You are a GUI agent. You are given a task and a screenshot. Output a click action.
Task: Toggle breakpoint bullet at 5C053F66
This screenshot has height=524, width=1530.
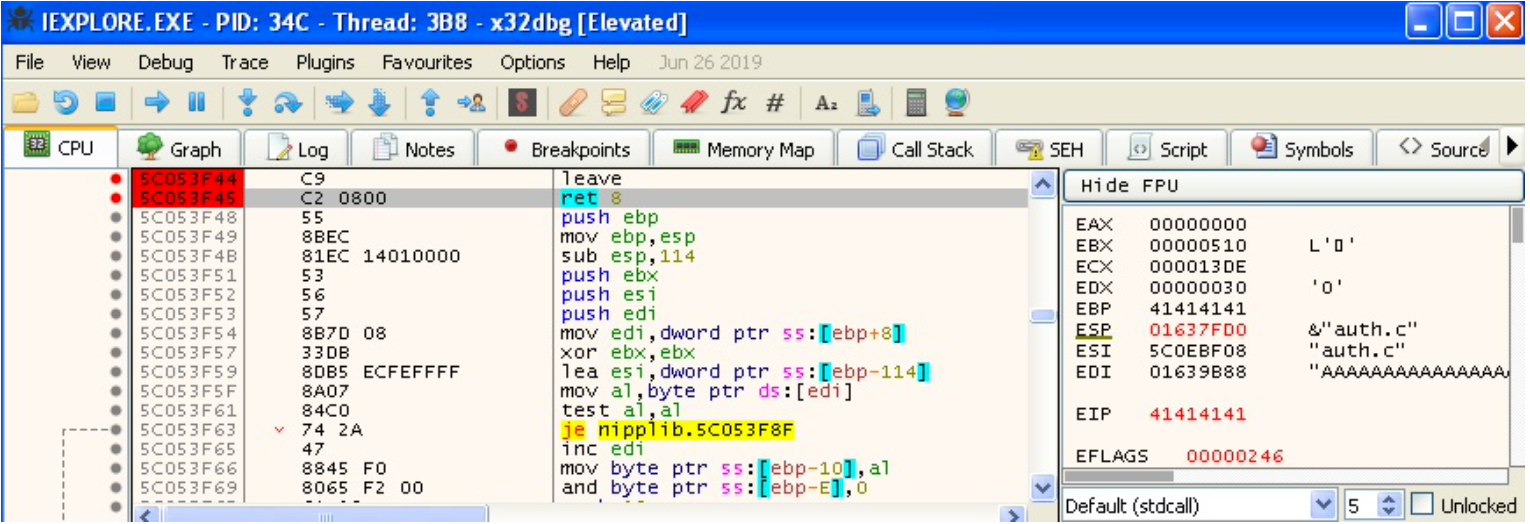[x=116, y=469]
